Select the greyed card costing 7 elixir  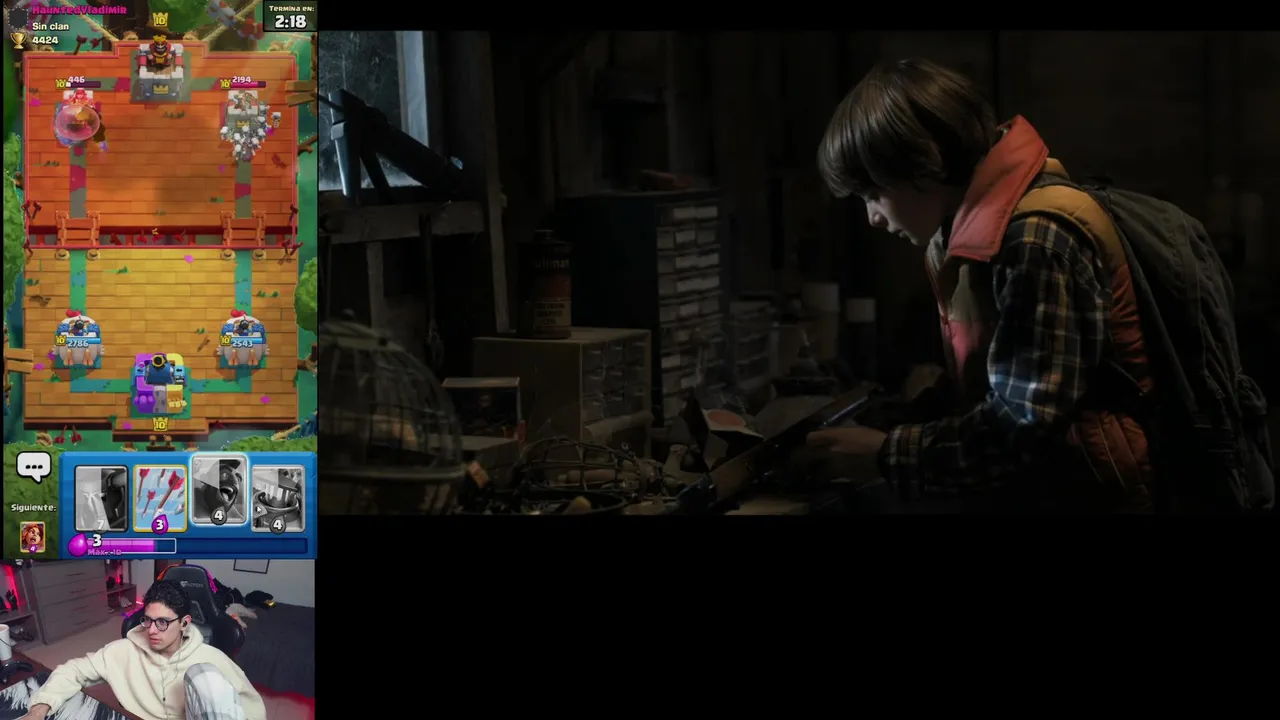click(101, 497)
